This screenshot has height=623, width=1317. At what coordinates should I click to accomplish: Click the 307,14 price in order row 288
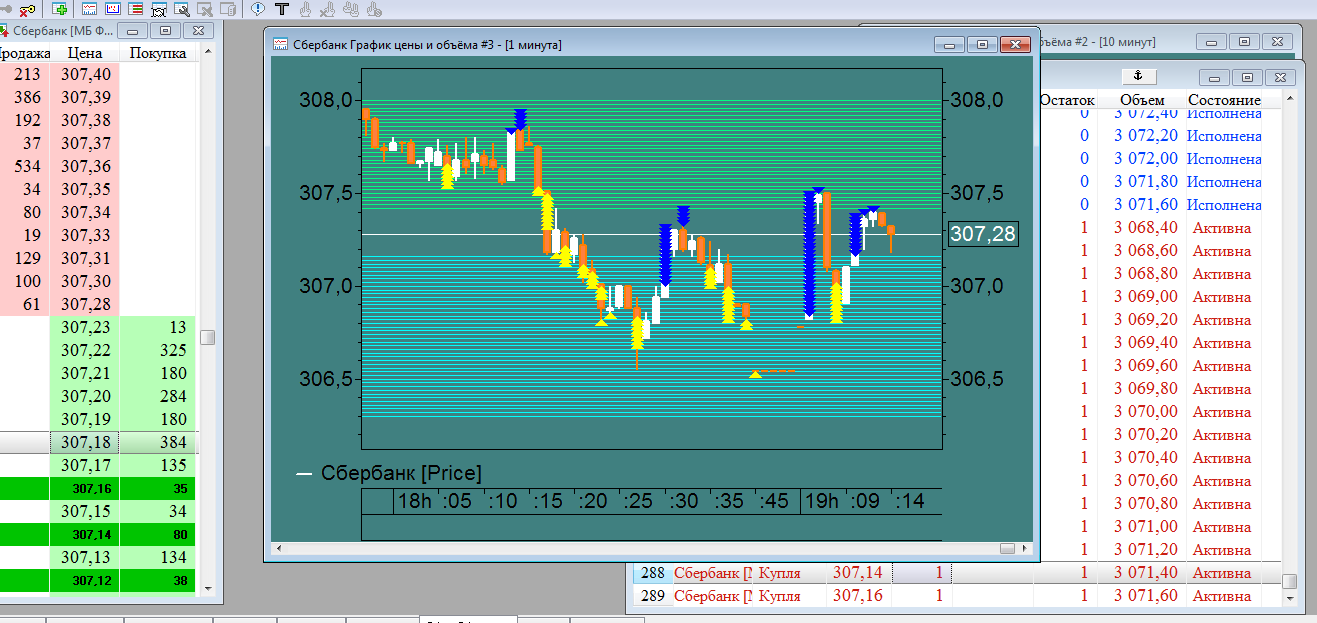click(859, 573)
